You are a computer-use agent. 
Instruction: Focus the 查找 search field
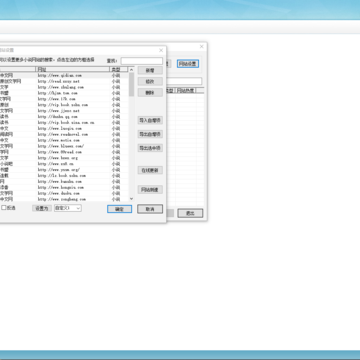click(142, 61)
